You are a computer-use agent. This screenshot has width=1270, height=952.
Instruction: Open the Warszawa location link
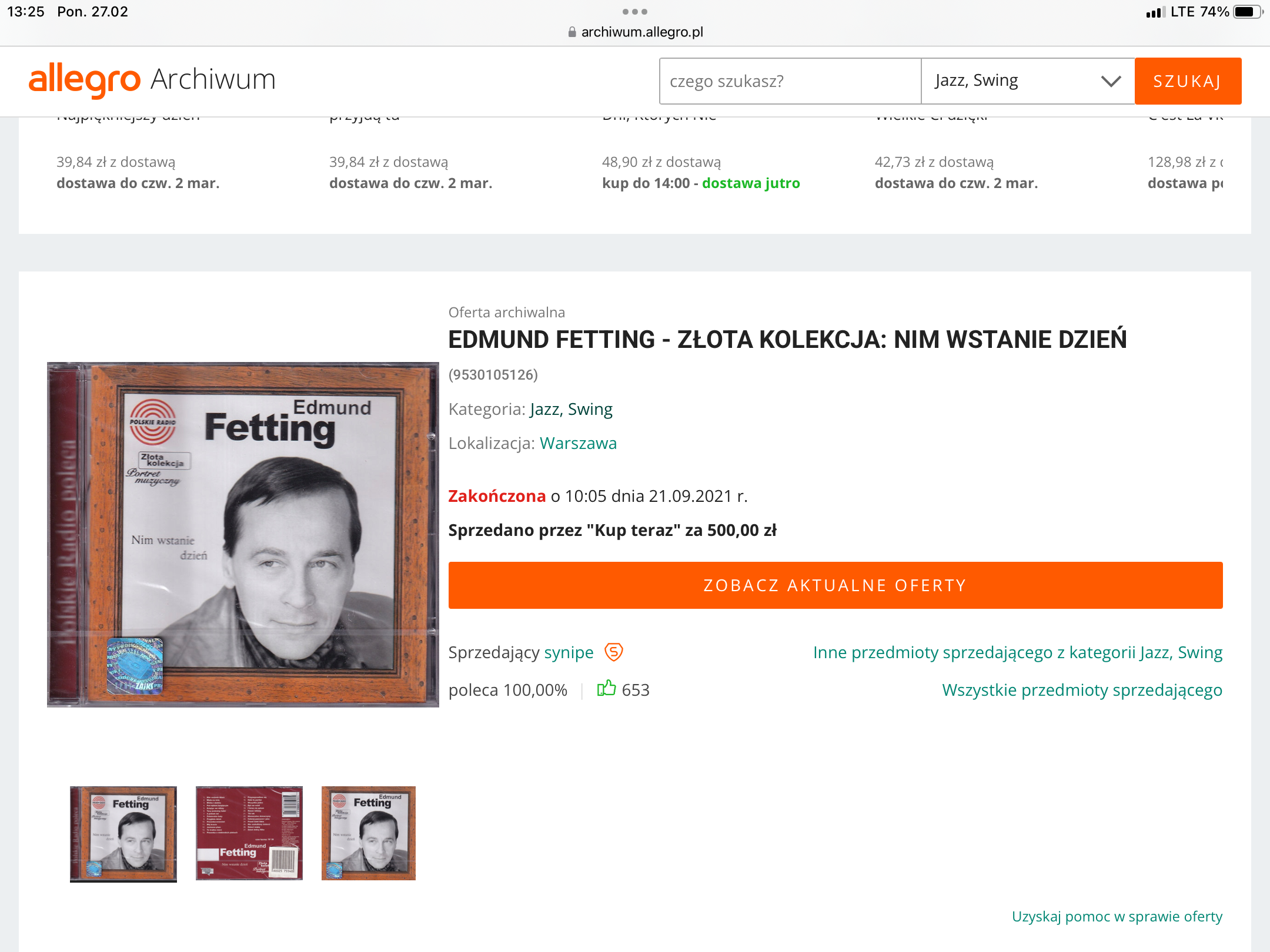(578, 443)
